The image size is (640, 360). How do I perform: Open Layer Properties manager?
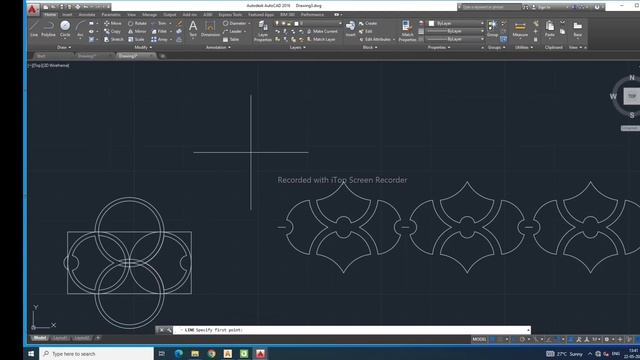click(263, 31)
